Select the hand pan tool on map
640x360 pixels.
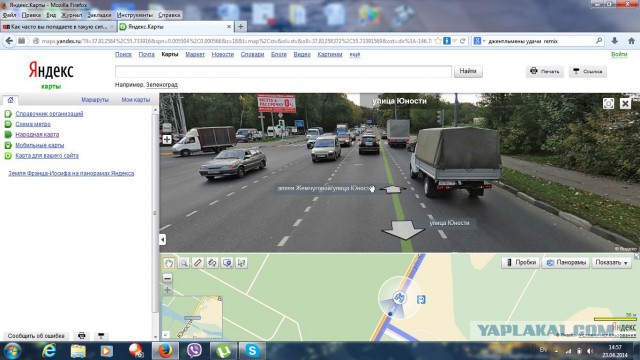(169, 263)
